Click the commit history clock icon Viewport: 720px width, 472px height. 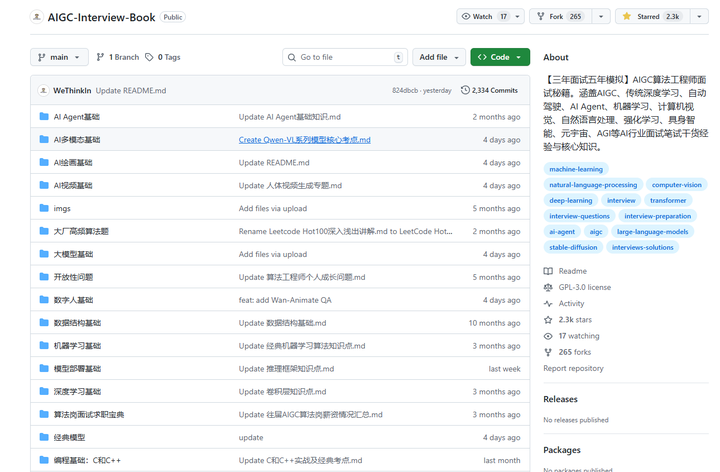click(465, 90)
